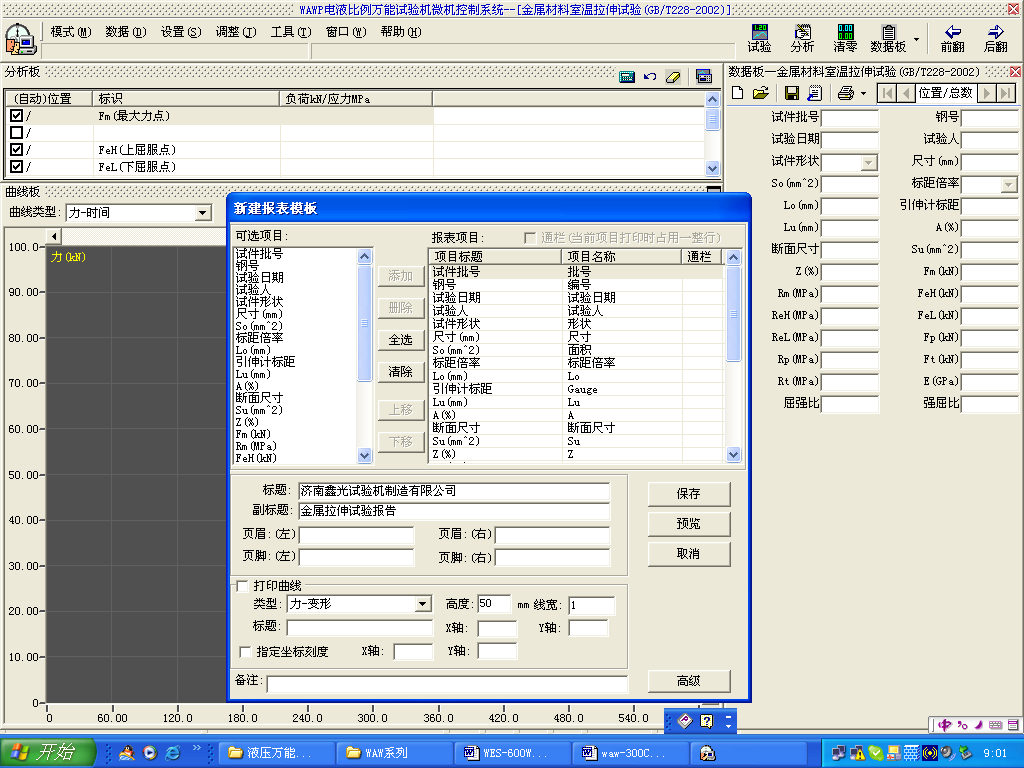Open the 模式(M) menu
The height and width of the screenshot is (768, 1024).
(x=71, y=31)
